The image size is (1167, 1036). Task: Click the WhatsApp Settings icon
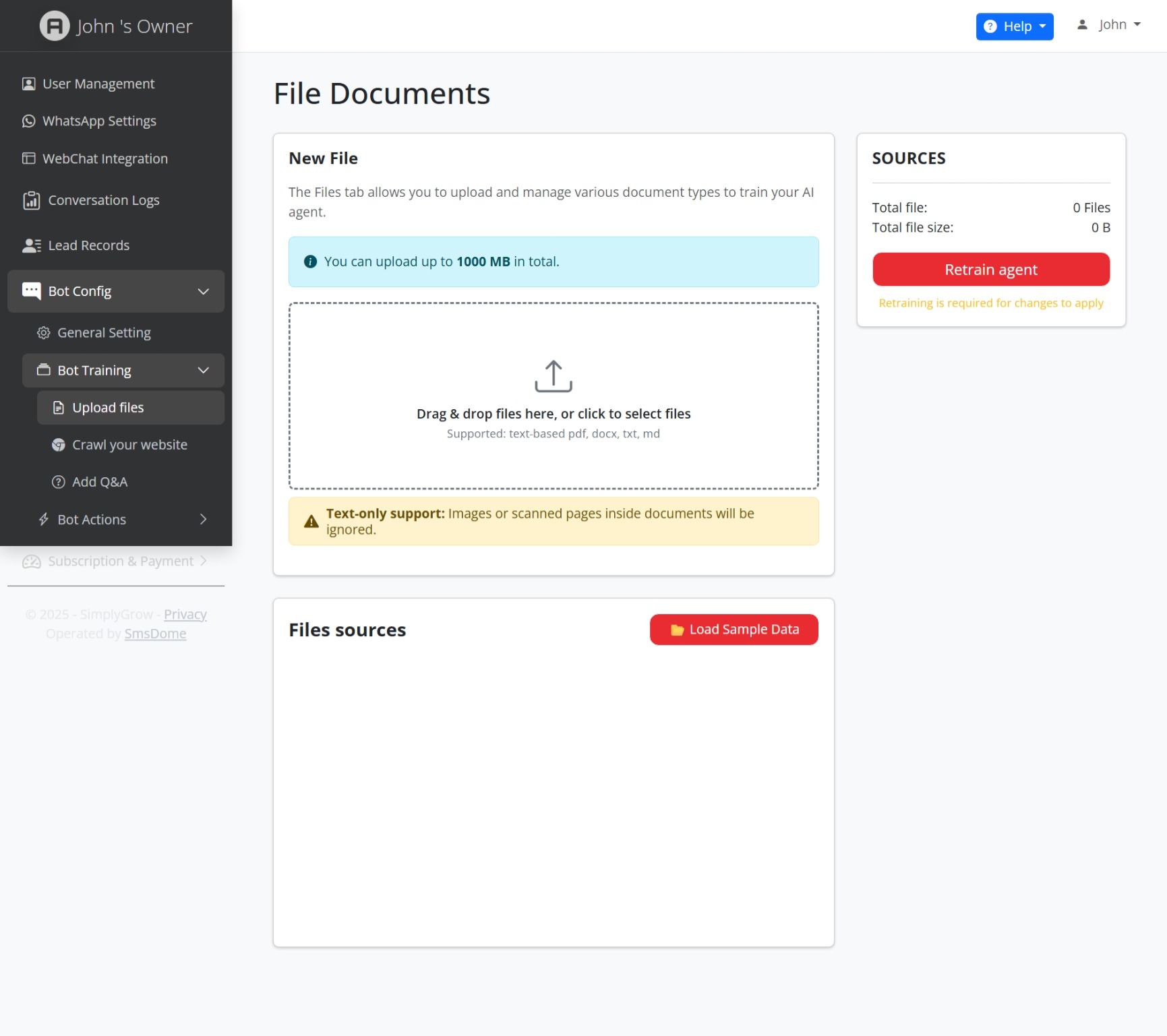click(28, 121)
